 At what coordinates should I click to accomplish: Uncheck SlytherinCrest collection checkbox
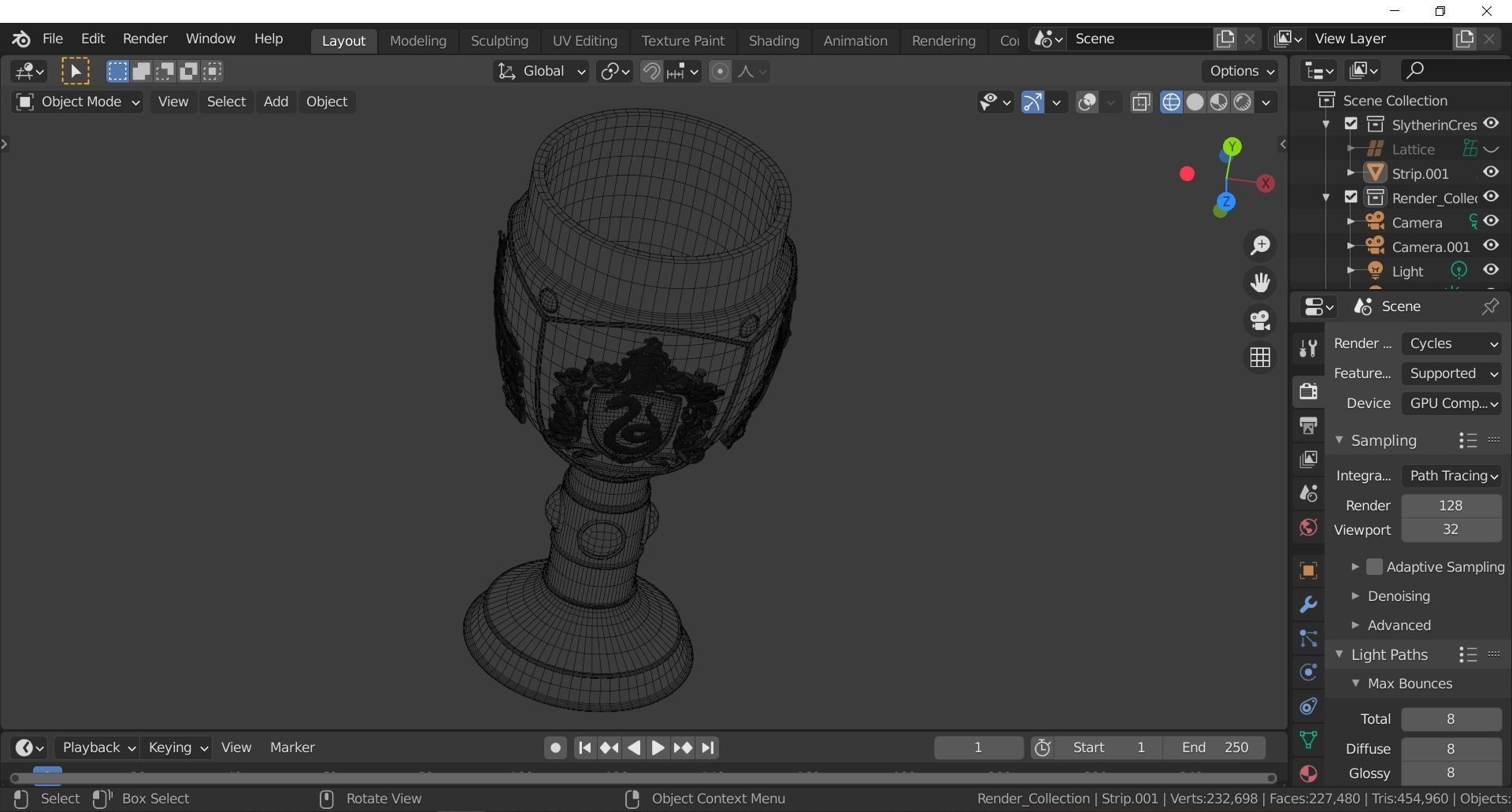pos(1351,124)
